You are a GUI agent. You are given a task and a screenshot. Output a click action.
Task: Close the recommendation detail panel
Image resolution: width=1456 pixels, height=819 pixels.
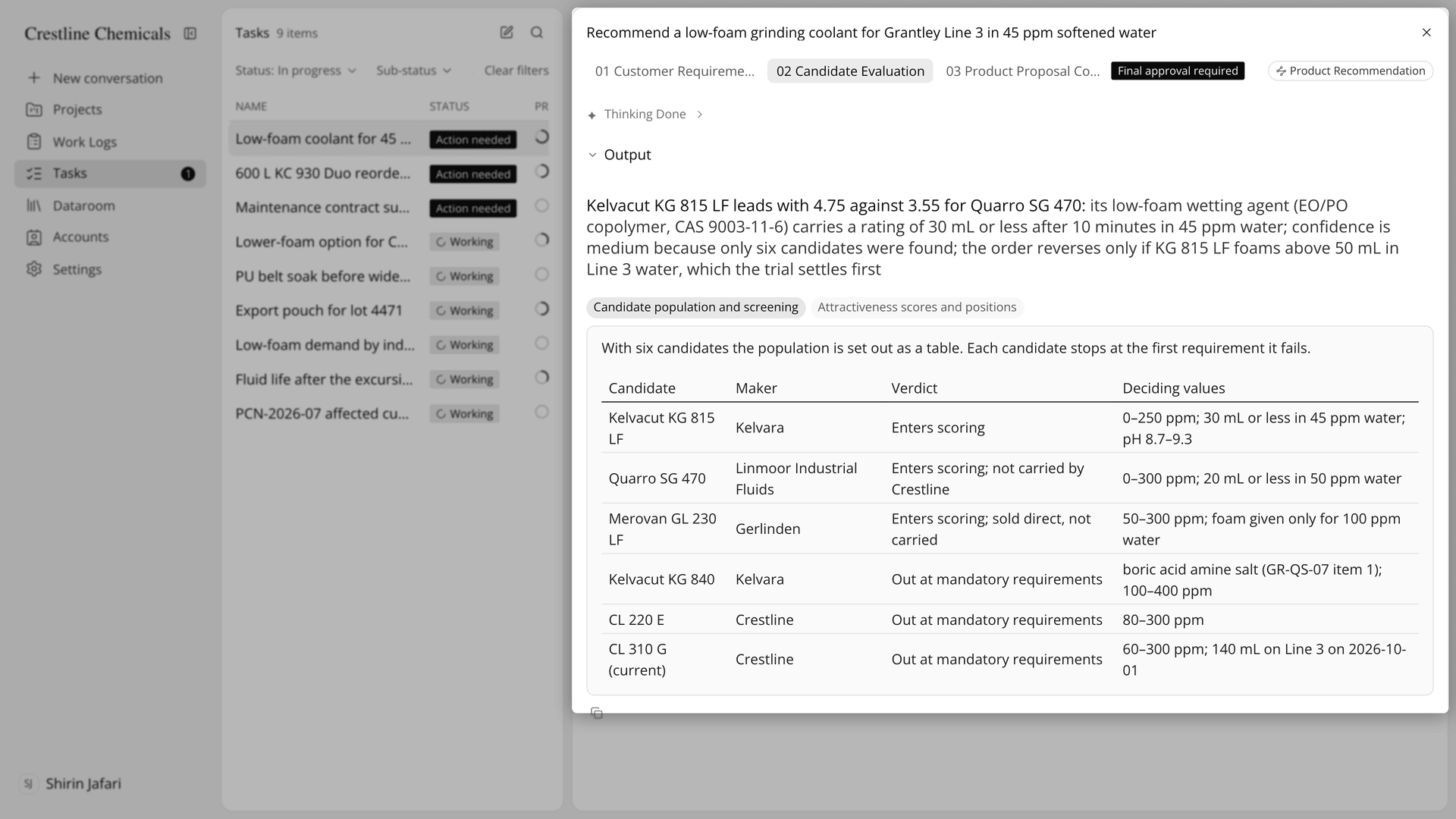1426,33
